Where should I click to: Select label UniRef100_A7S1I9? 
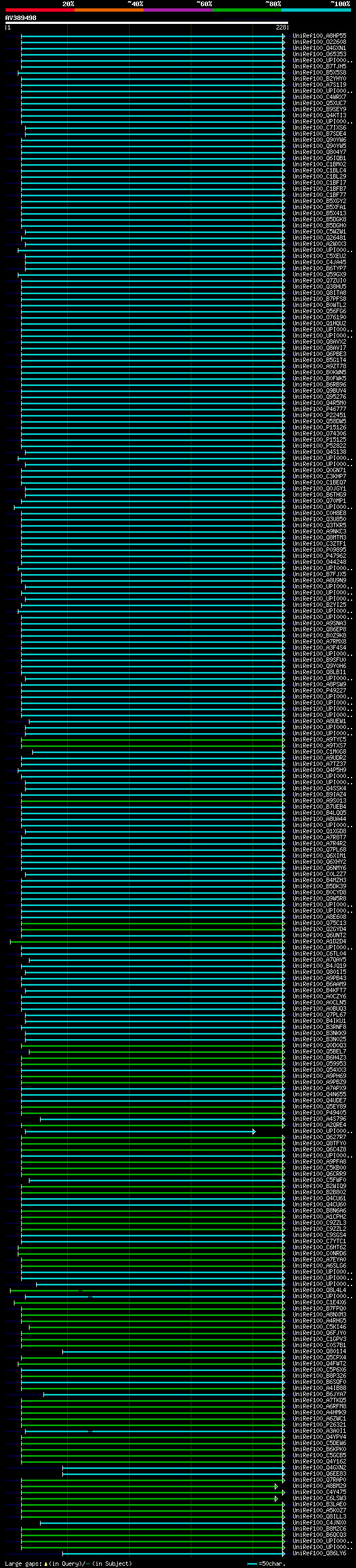click(319, 85)
